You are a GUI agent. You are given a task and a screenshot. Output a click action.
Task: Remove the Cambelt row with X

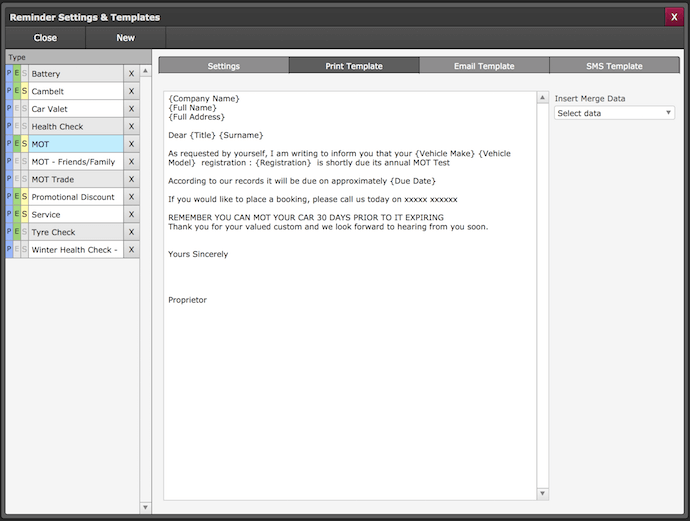coord(131,91)
